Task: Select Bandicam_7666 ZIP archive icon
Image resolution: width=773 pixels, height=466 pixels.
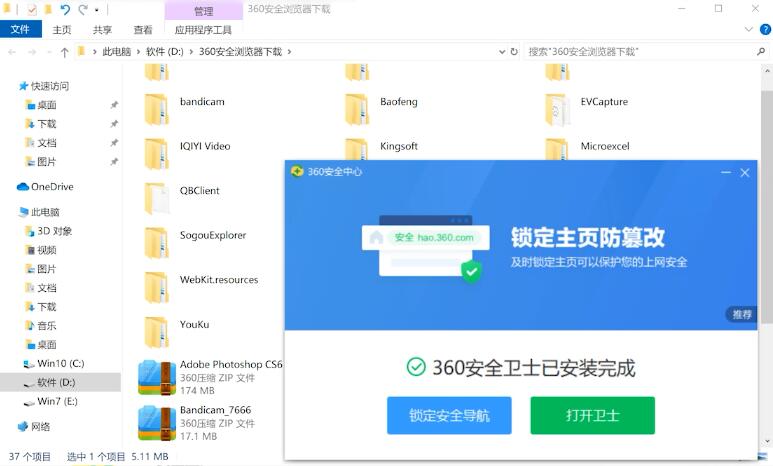Action: [157, 423]
